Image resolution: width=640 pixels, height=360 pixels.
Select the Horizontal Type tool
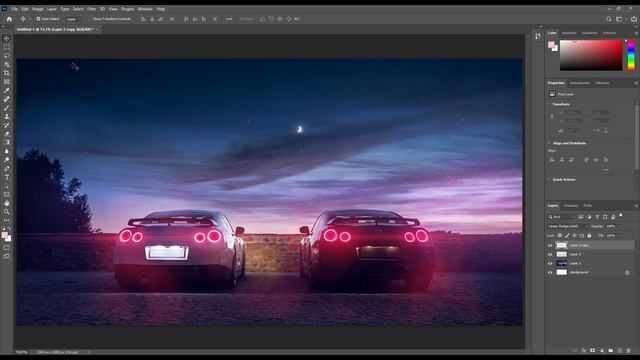pos(7,177)
